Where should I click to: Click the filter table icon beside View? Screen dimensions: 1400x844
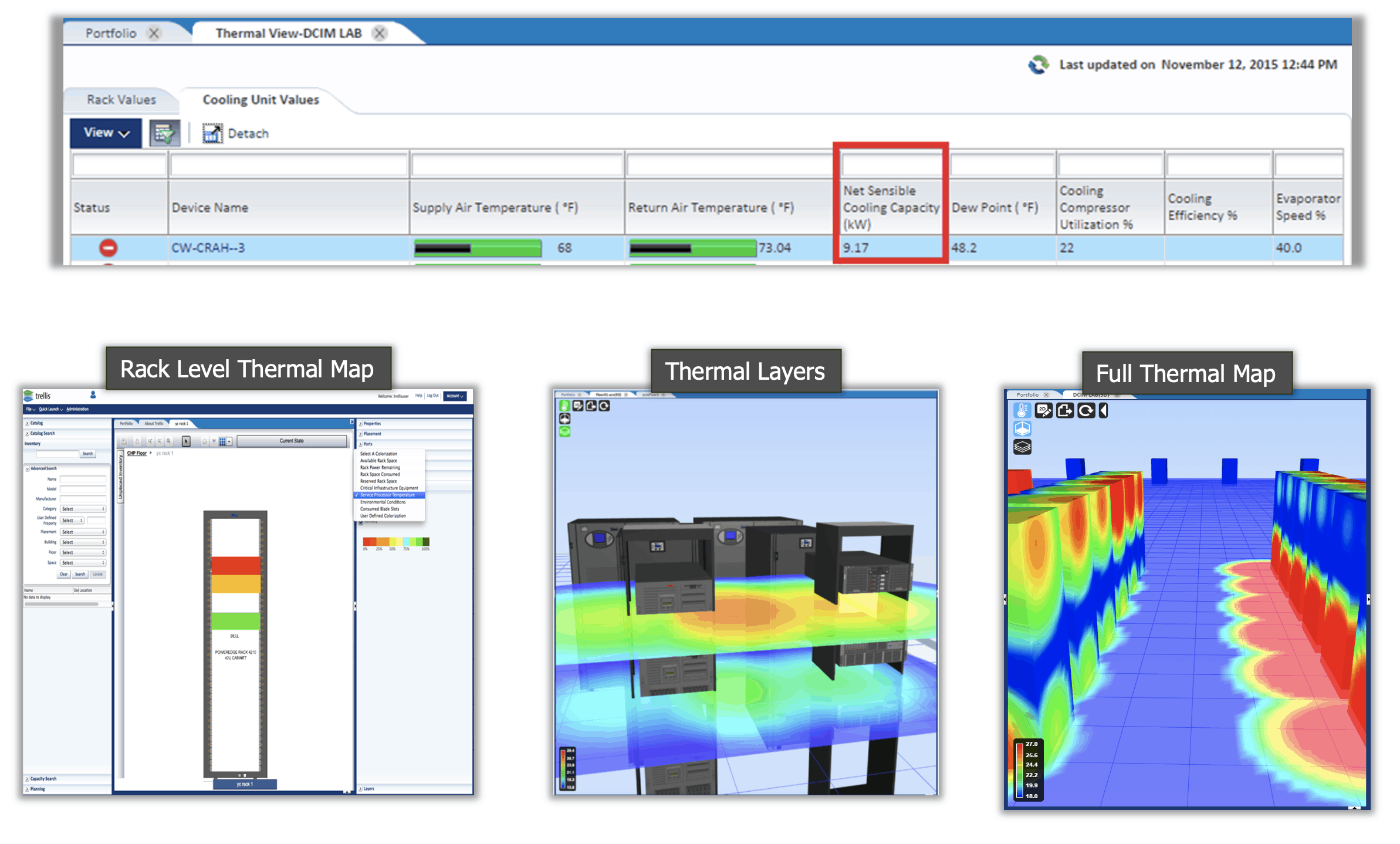coord(164,133)
